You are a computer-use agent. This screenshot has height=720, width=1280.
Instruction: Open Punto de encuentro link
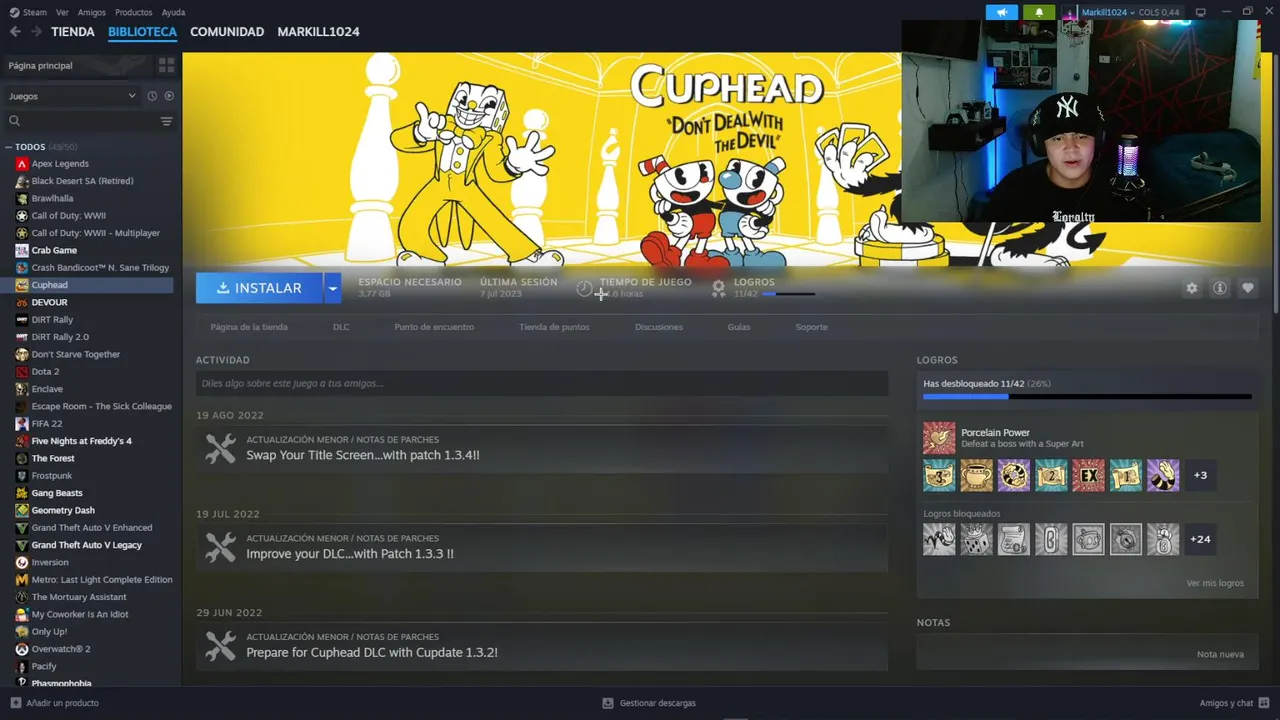434,327
